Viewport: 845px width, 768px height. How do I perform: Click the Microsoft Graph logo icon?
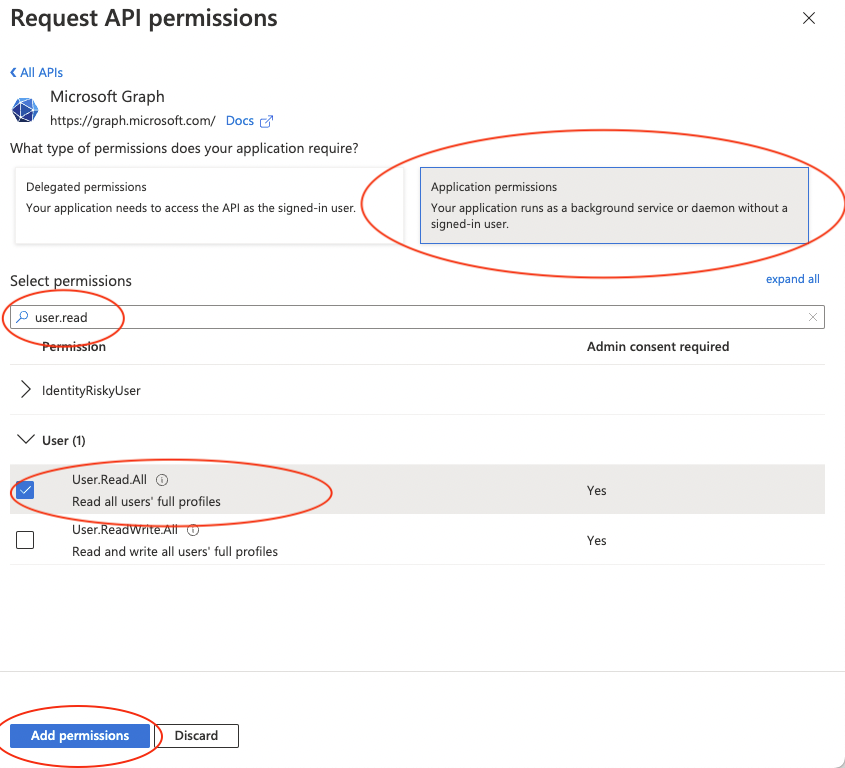(x=25, y=110)
